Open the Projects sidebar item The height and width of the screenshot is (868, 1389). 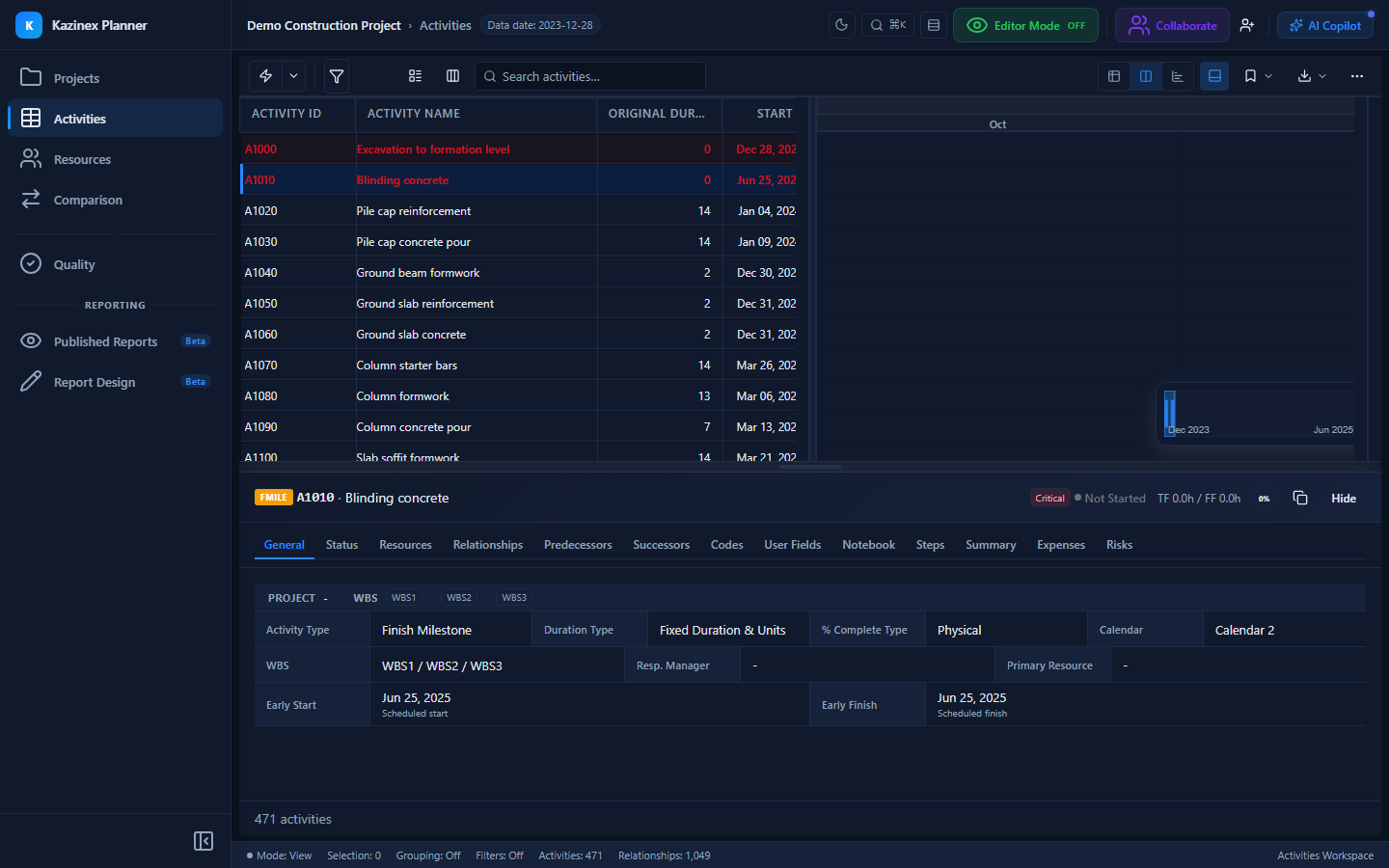pyautogui.click(x=115, y=78)
